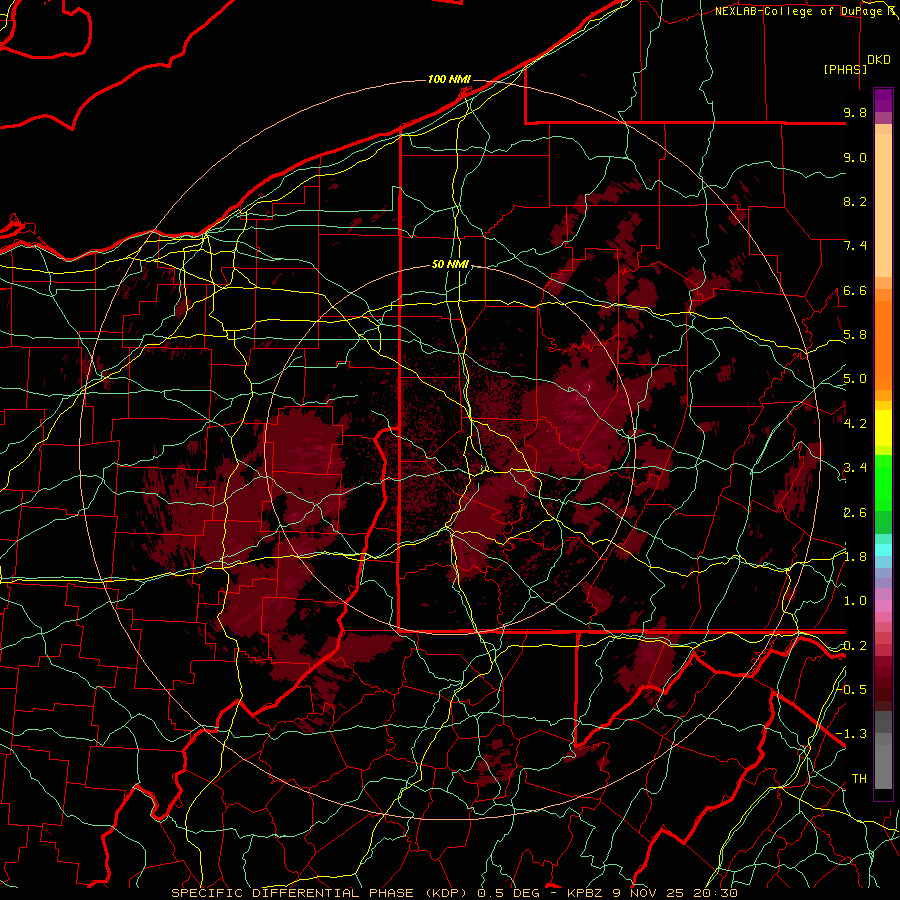Click the 8.2 scale value
Image resolution: width=900 pixels, height=900 pixels.
point(855,201)
